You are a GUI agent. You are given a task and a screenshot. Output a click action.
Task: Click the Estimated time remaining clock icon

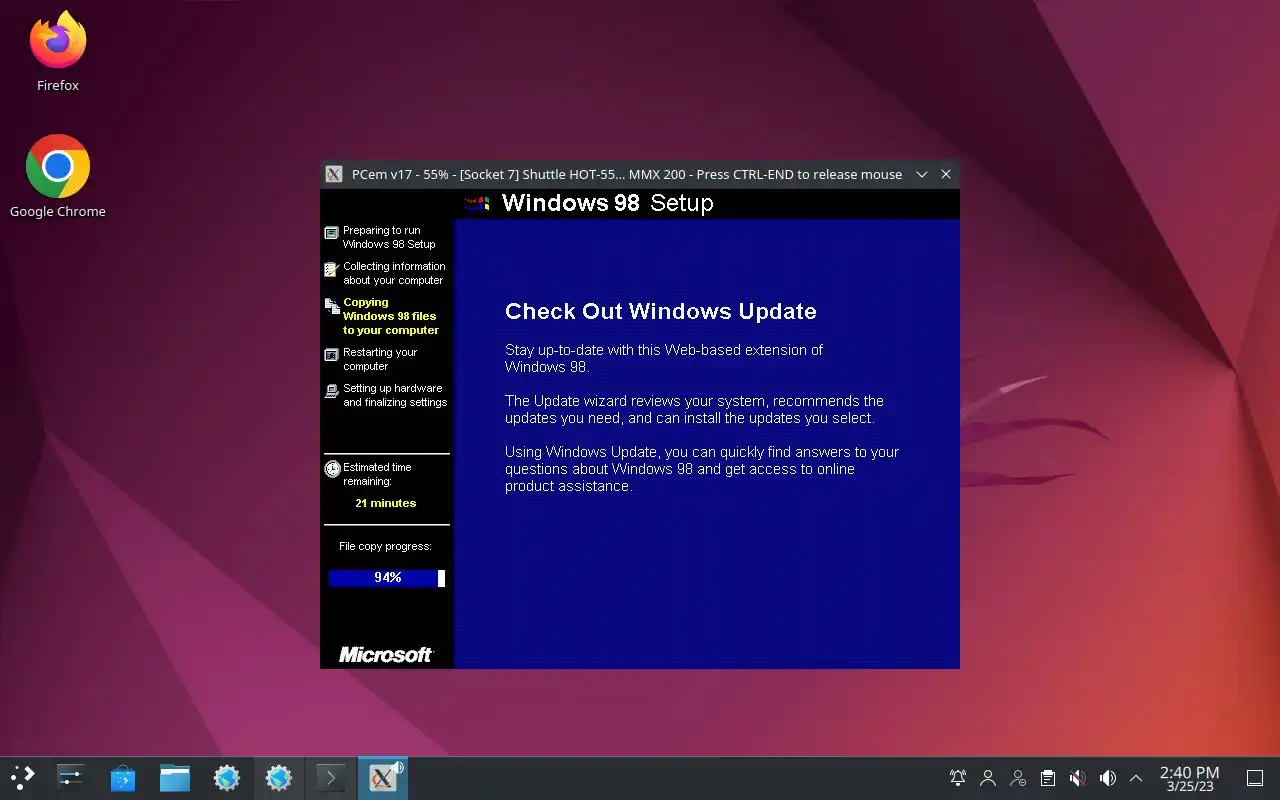(332, 469)
